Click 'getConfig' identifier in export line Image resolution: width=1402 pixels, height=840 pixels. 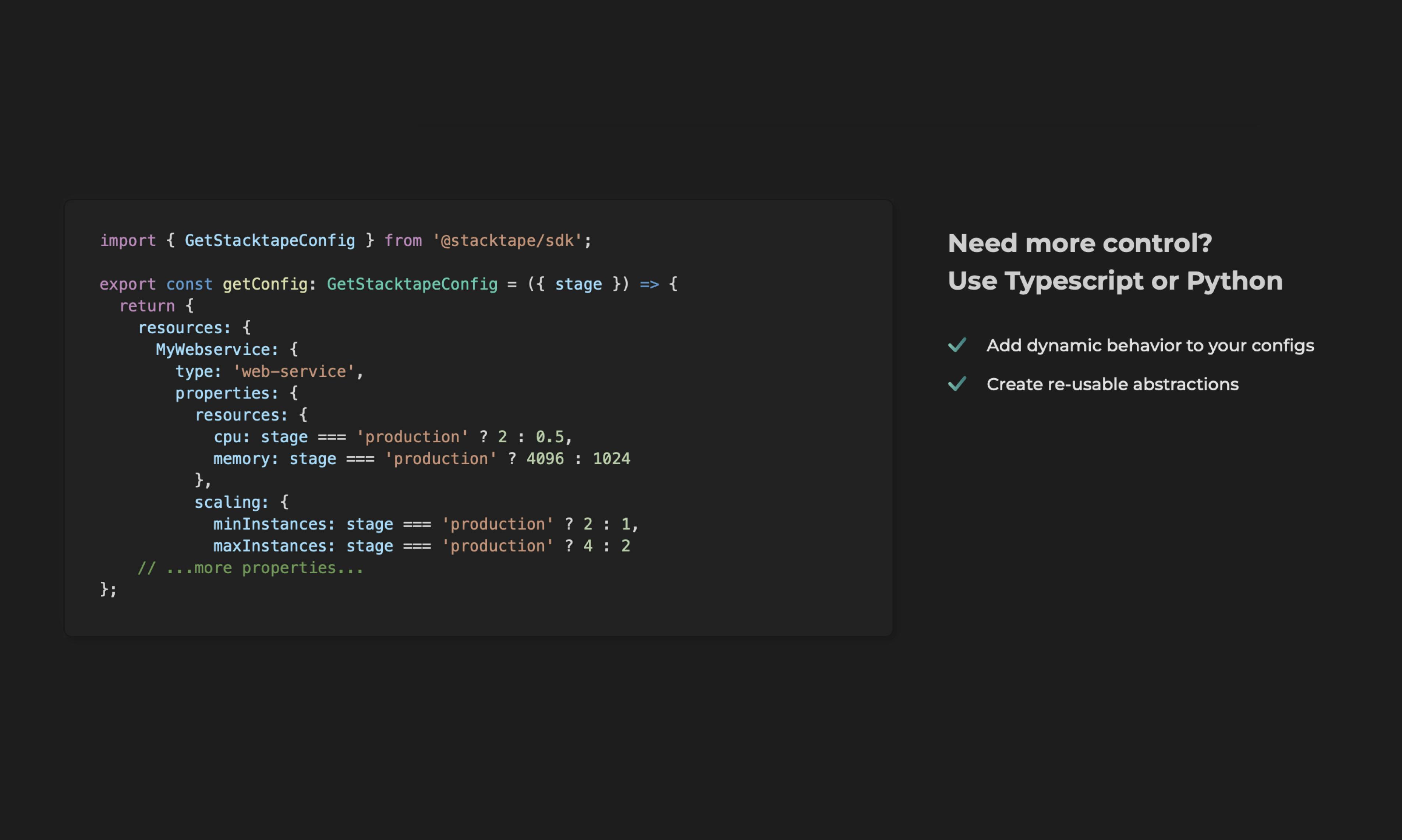(x=265, y=284)
